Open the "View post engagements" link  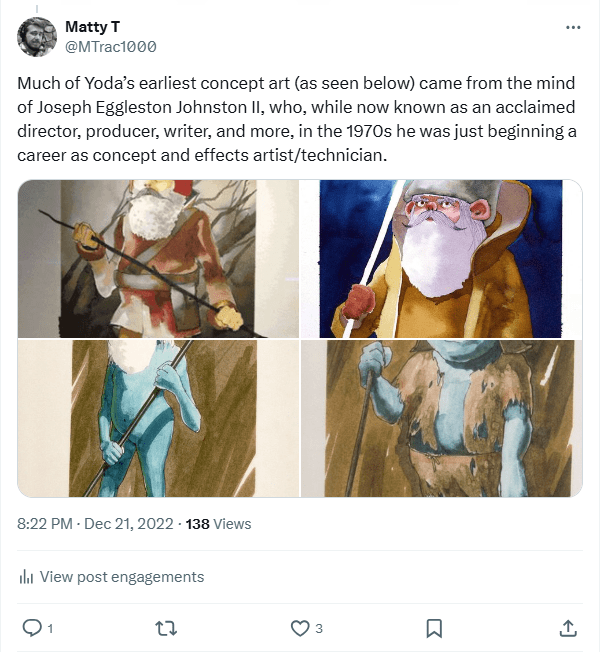point(121,577)
